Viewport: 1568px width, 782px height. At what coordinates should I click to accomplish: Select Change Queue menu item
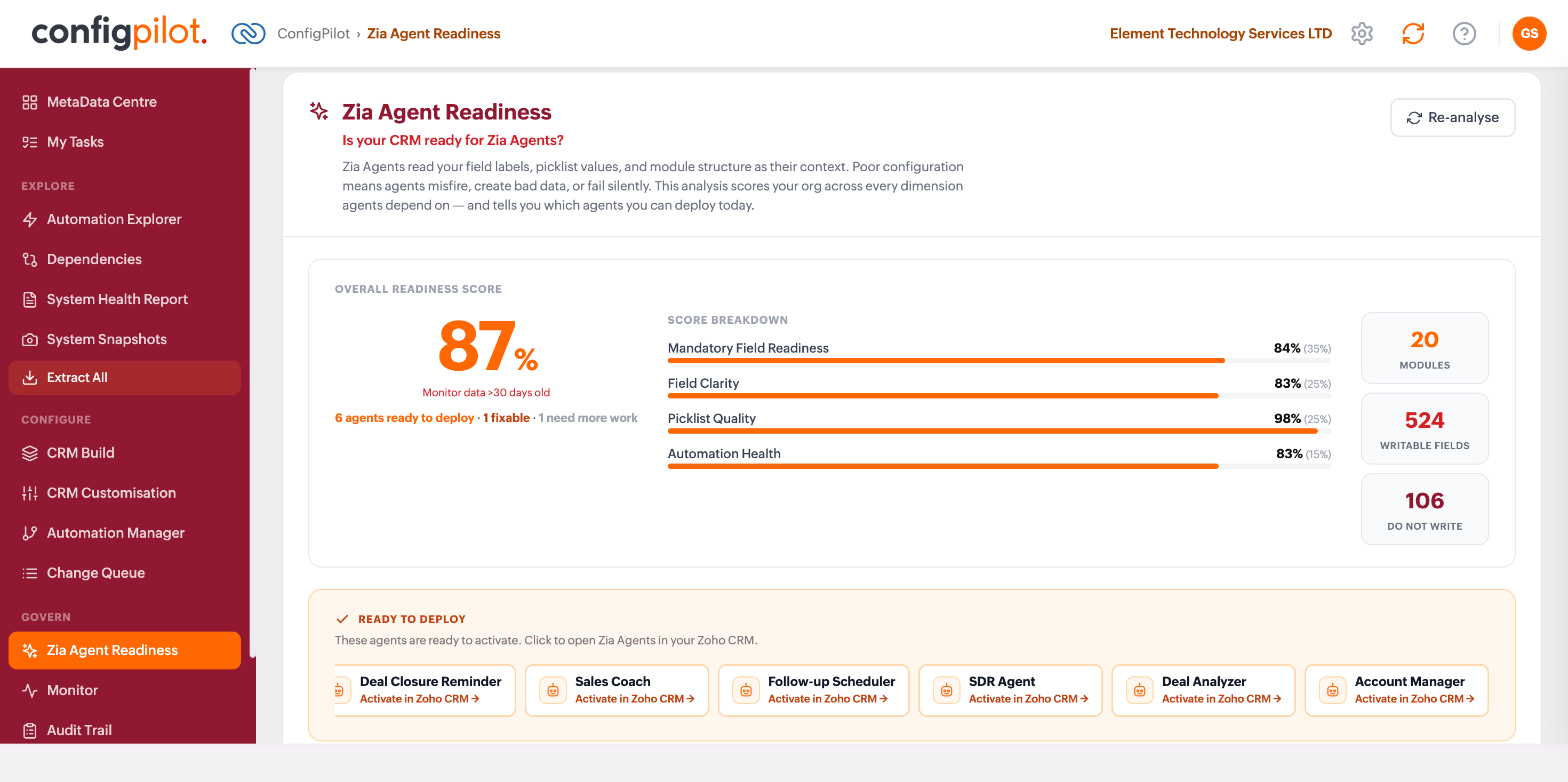pyautogui.click(x=124, y=573)
